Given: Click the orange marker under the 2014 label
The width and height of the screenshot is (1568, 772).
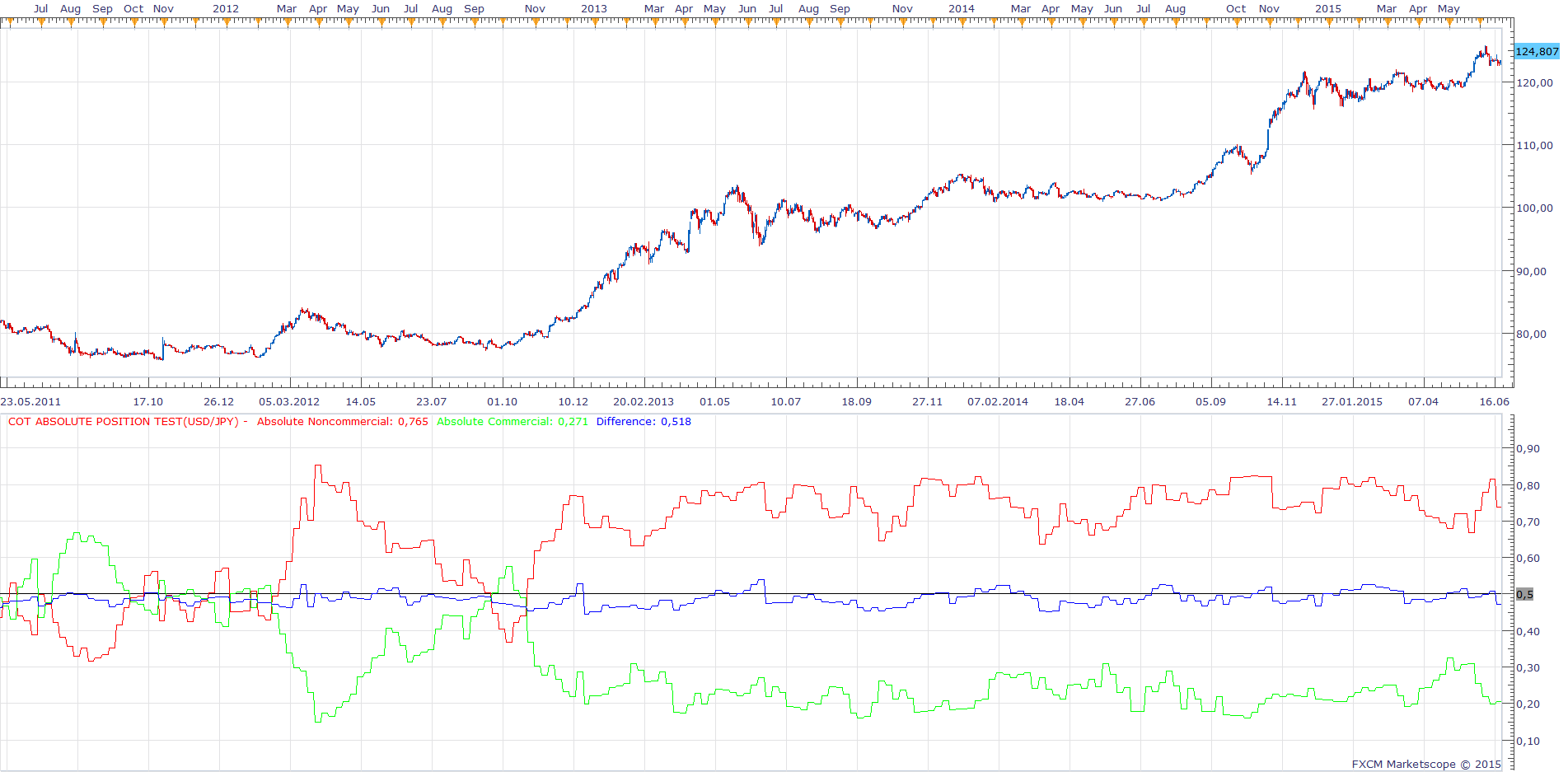Looking at the screenshot, I should click(x=962, y=24).
